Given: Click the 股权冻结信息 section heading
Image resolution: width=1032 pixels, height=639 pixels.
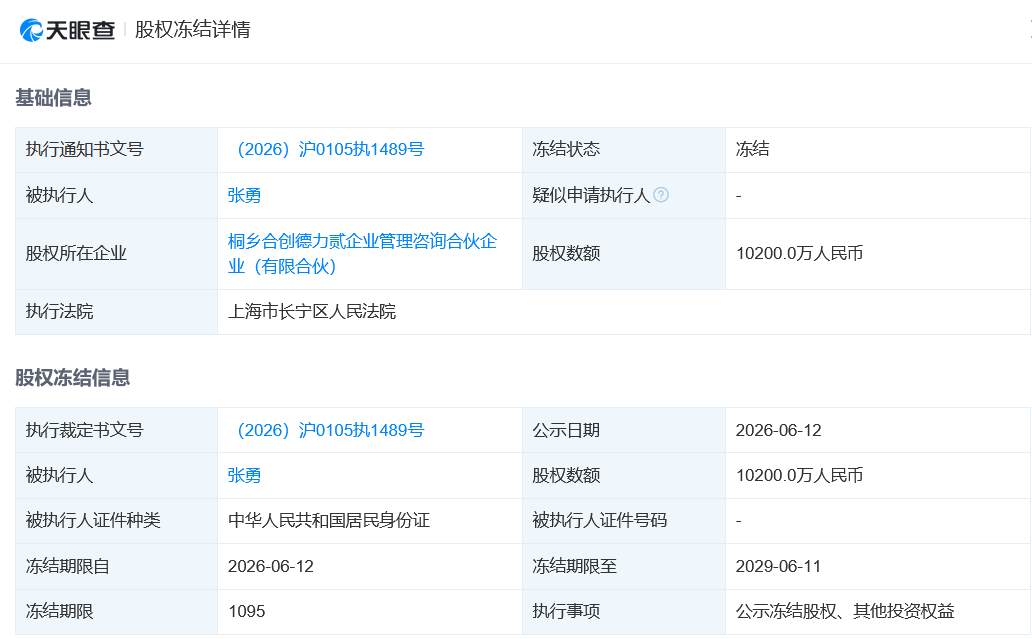Looking at the screenshot, I should tap(72, 378).
